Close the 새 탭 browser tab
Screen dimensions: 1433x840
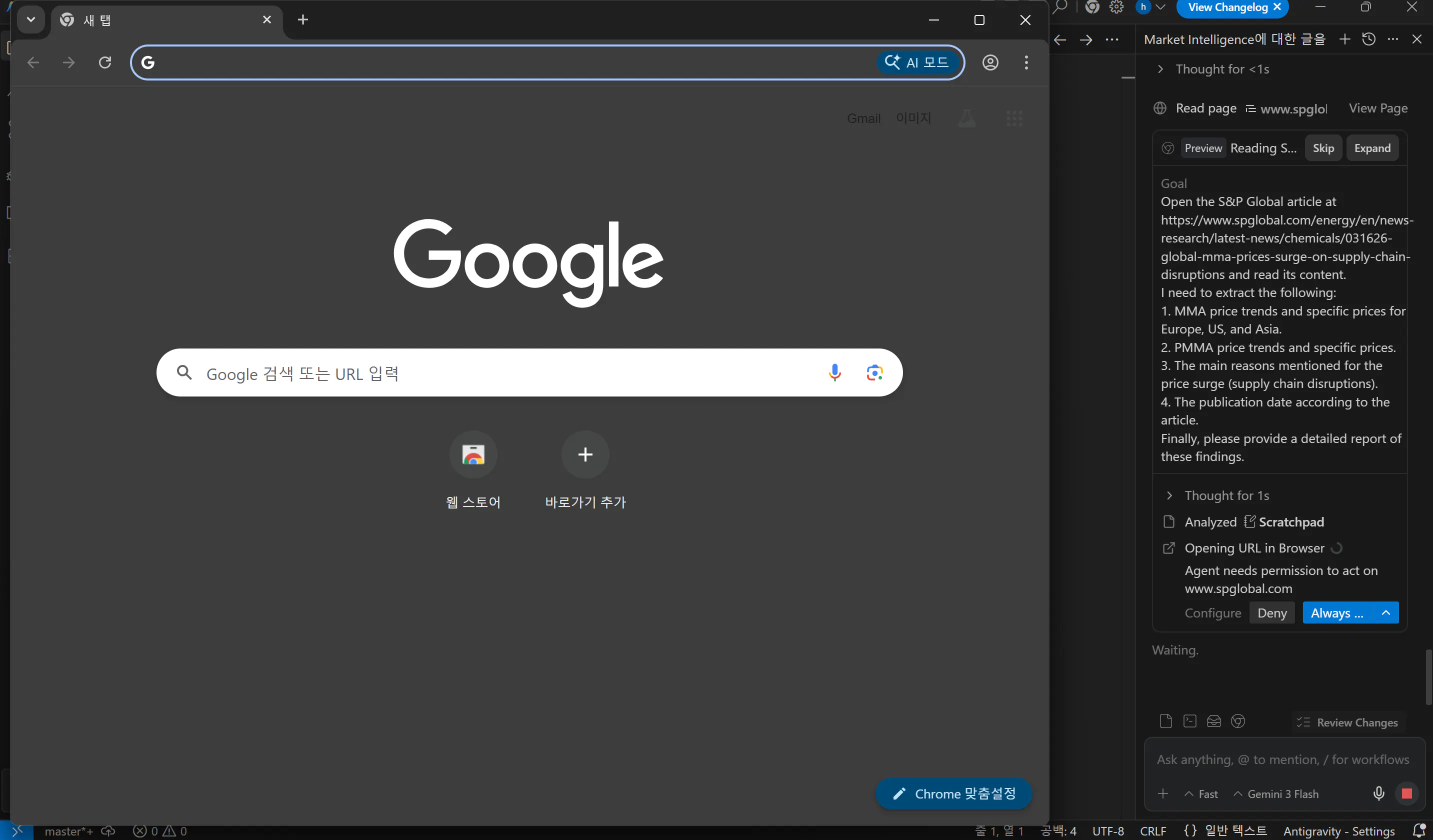(266, 20)
